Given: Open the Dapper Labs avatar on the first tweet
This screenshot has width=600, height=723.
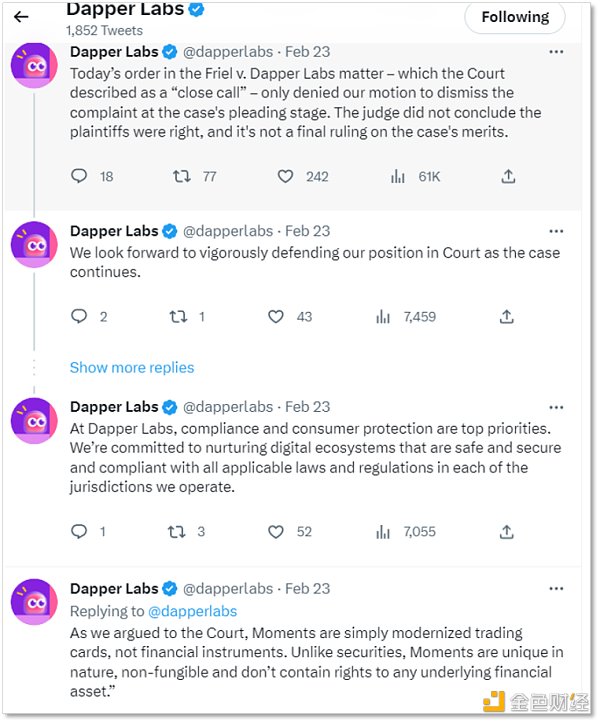Looking at the screenshot, I should click(x=33, y=66).
